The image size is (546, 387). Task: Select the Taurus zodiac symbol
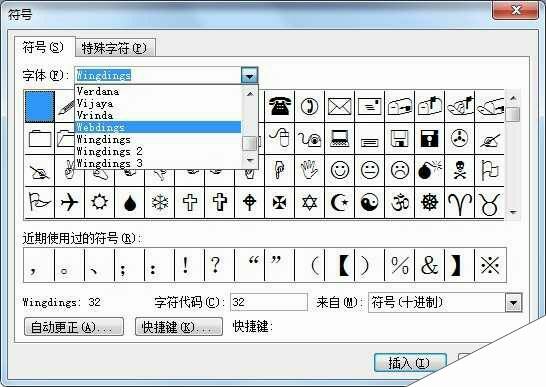coord(489,202)
